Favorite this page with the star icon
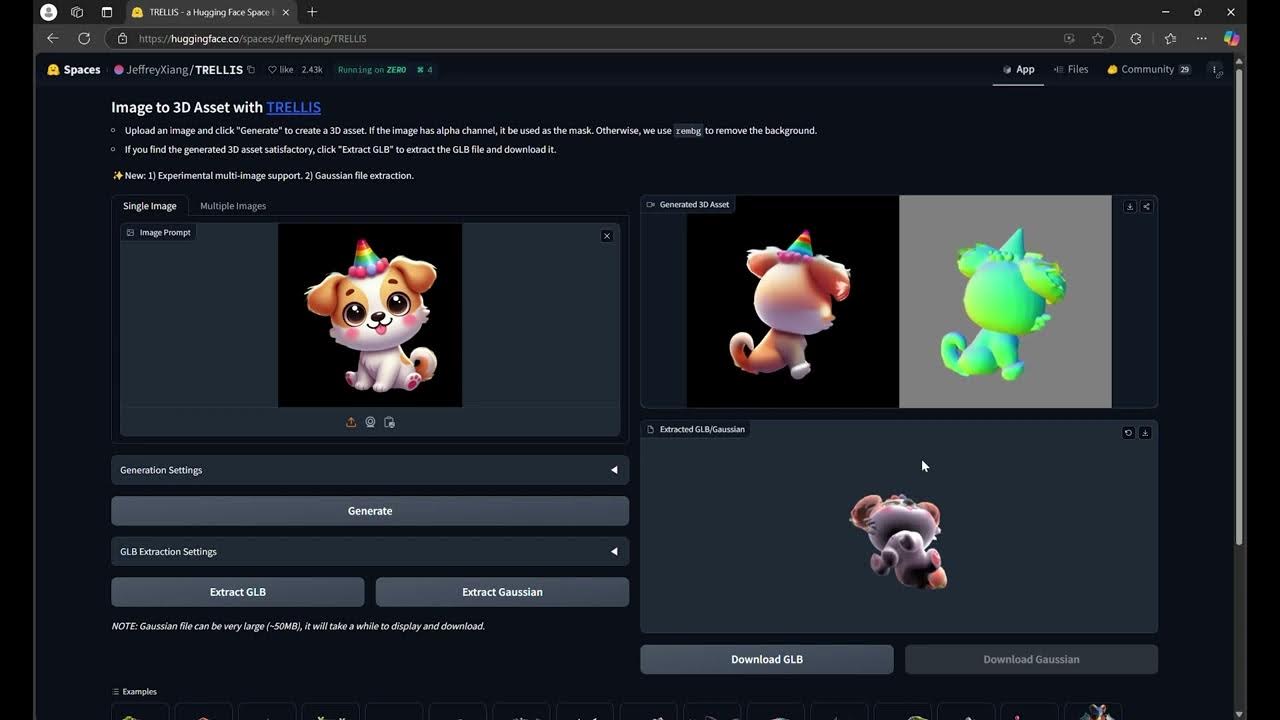The height and width of the screenshot is (720, 1280). pos(1098,39)
